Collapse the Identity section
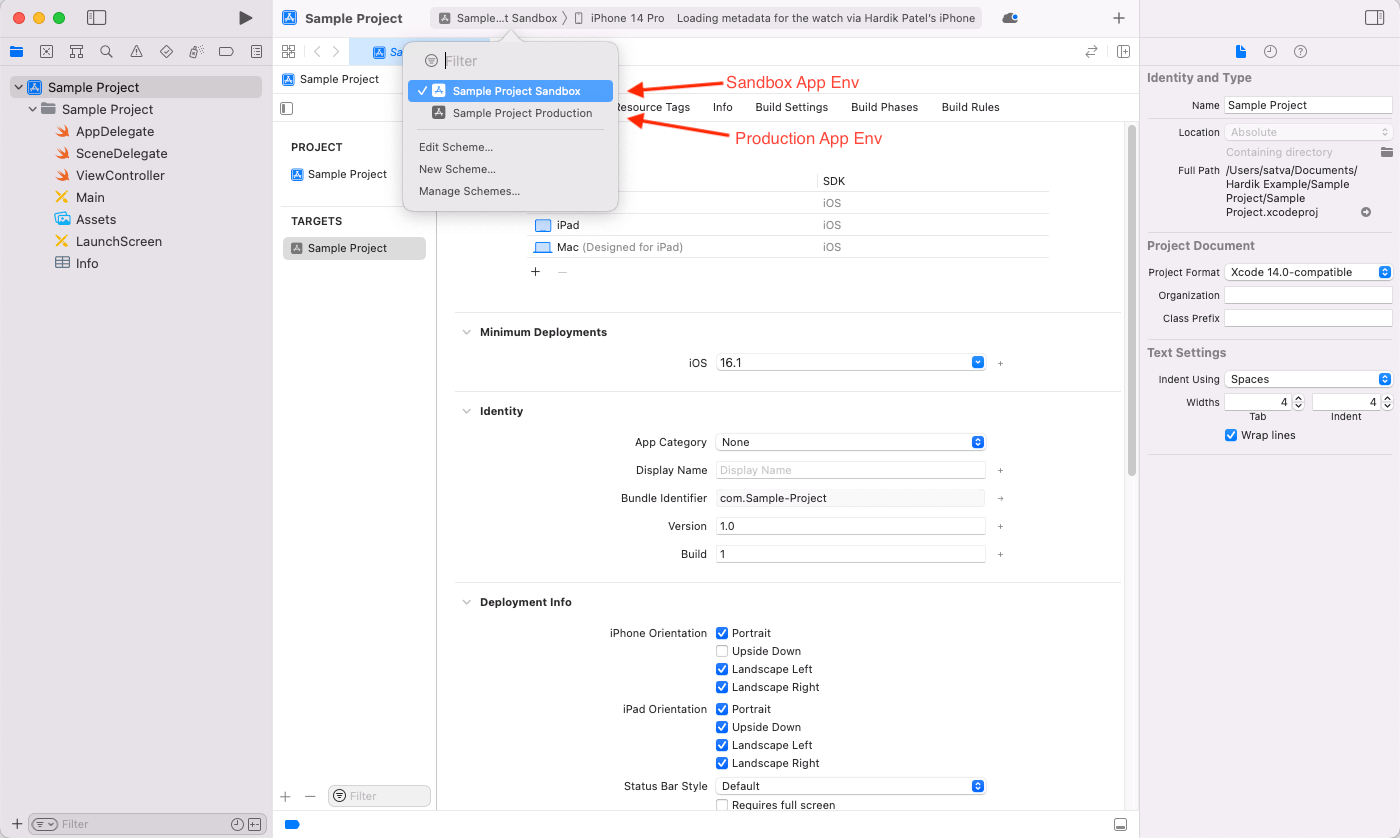The width and height of the screenshot is (1400, 838). [466, 411]
